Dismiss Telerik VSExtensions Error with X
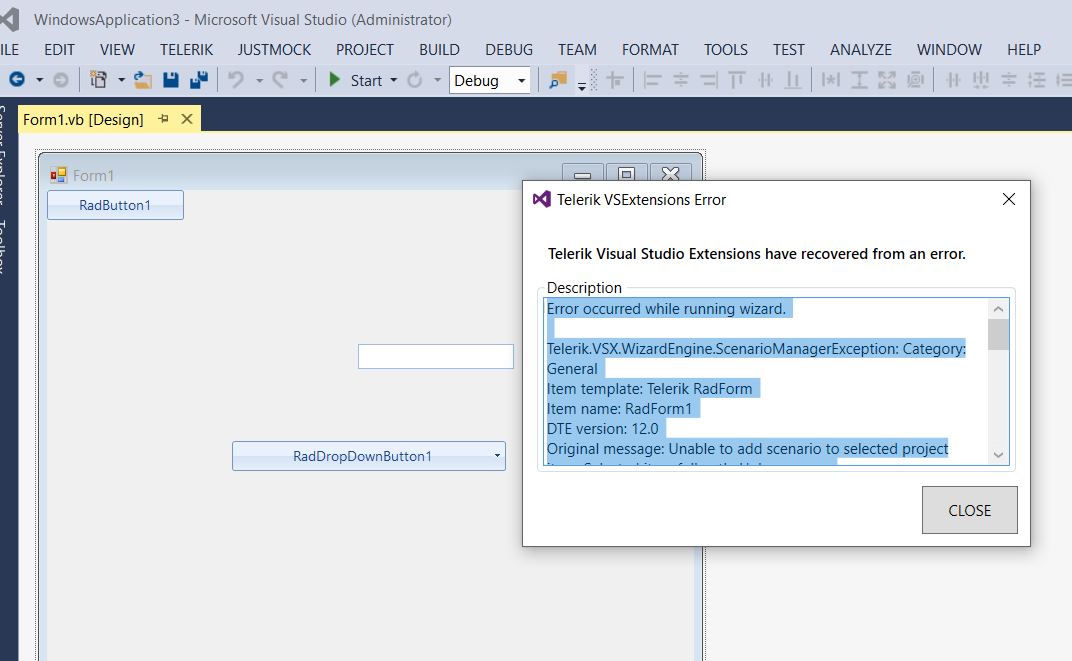 (x=1008, y=199)
